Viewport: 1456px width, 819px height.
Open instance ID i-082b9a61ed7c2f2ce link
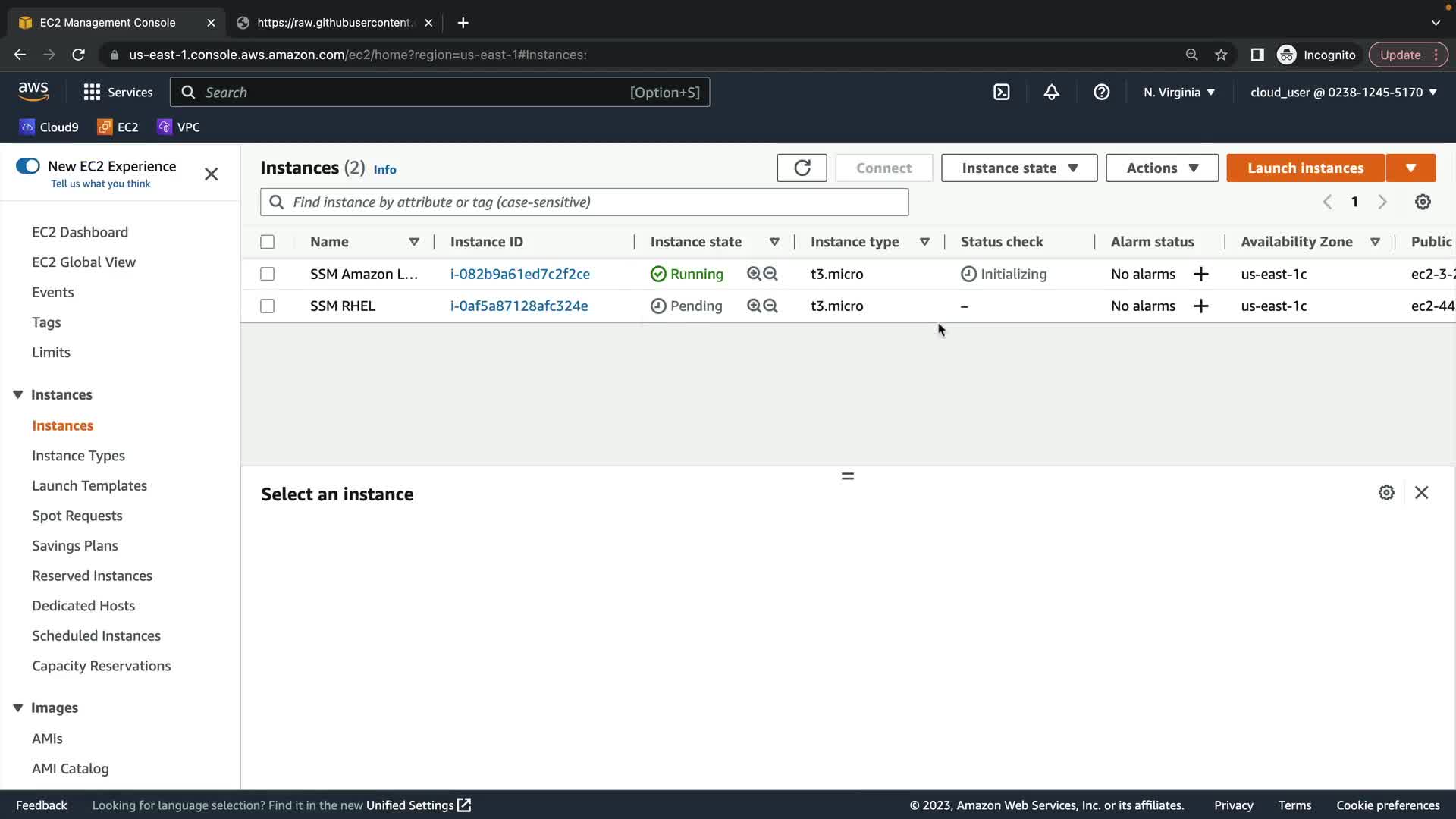[519, 274]
